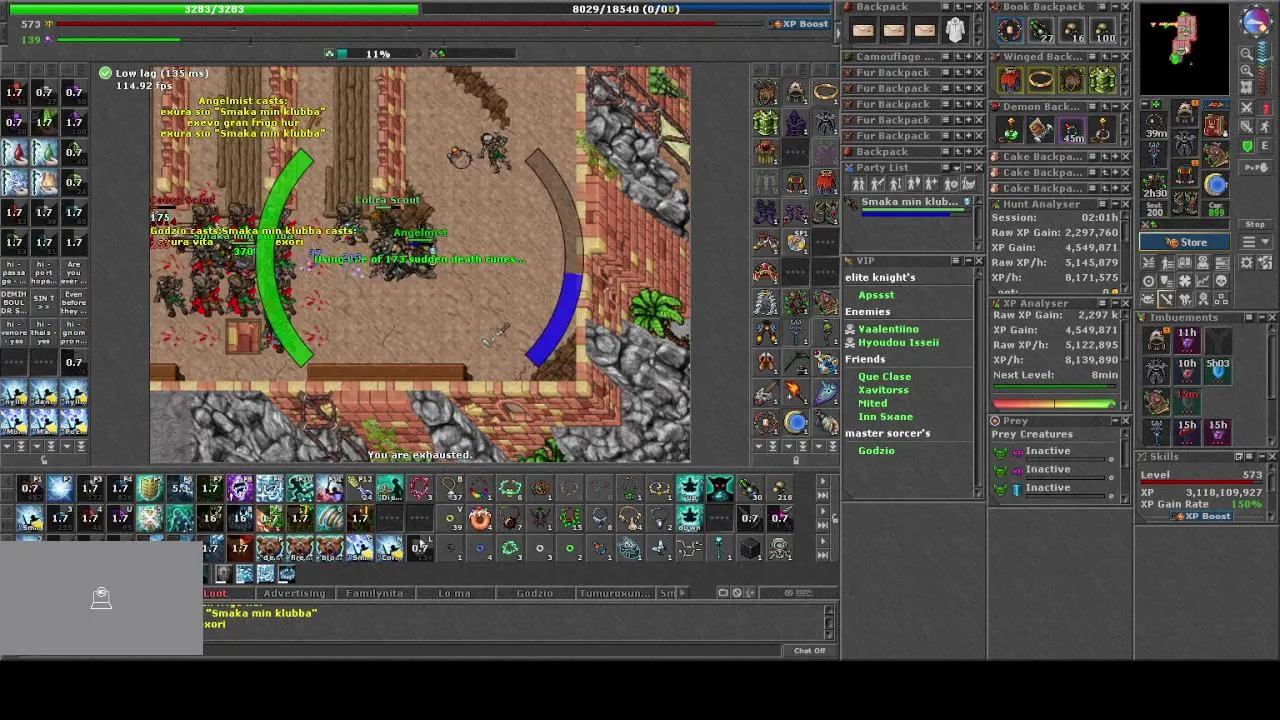Toggle the action bar lock icon
The image size is (1280, 720).
tap(835, 518)
